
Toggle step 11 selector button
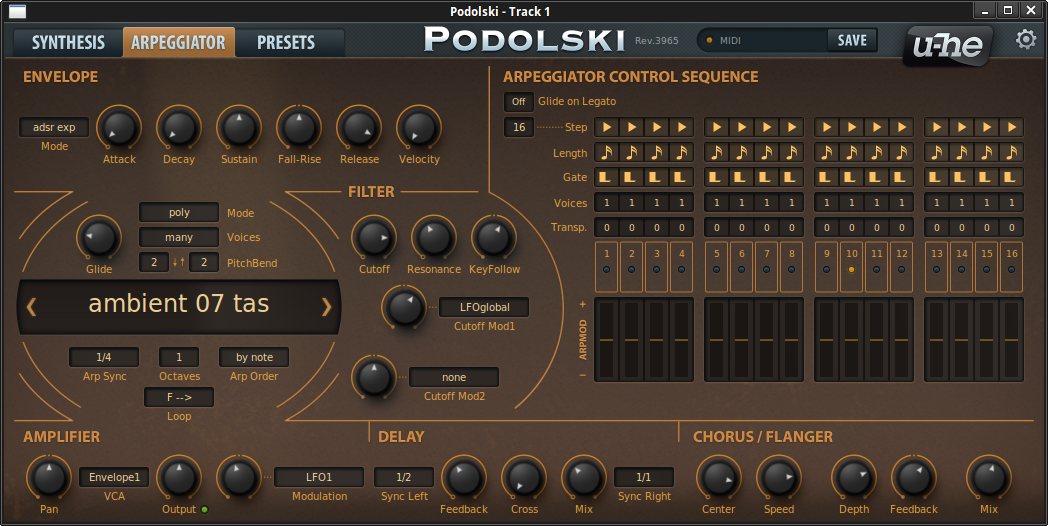[876, 267]
